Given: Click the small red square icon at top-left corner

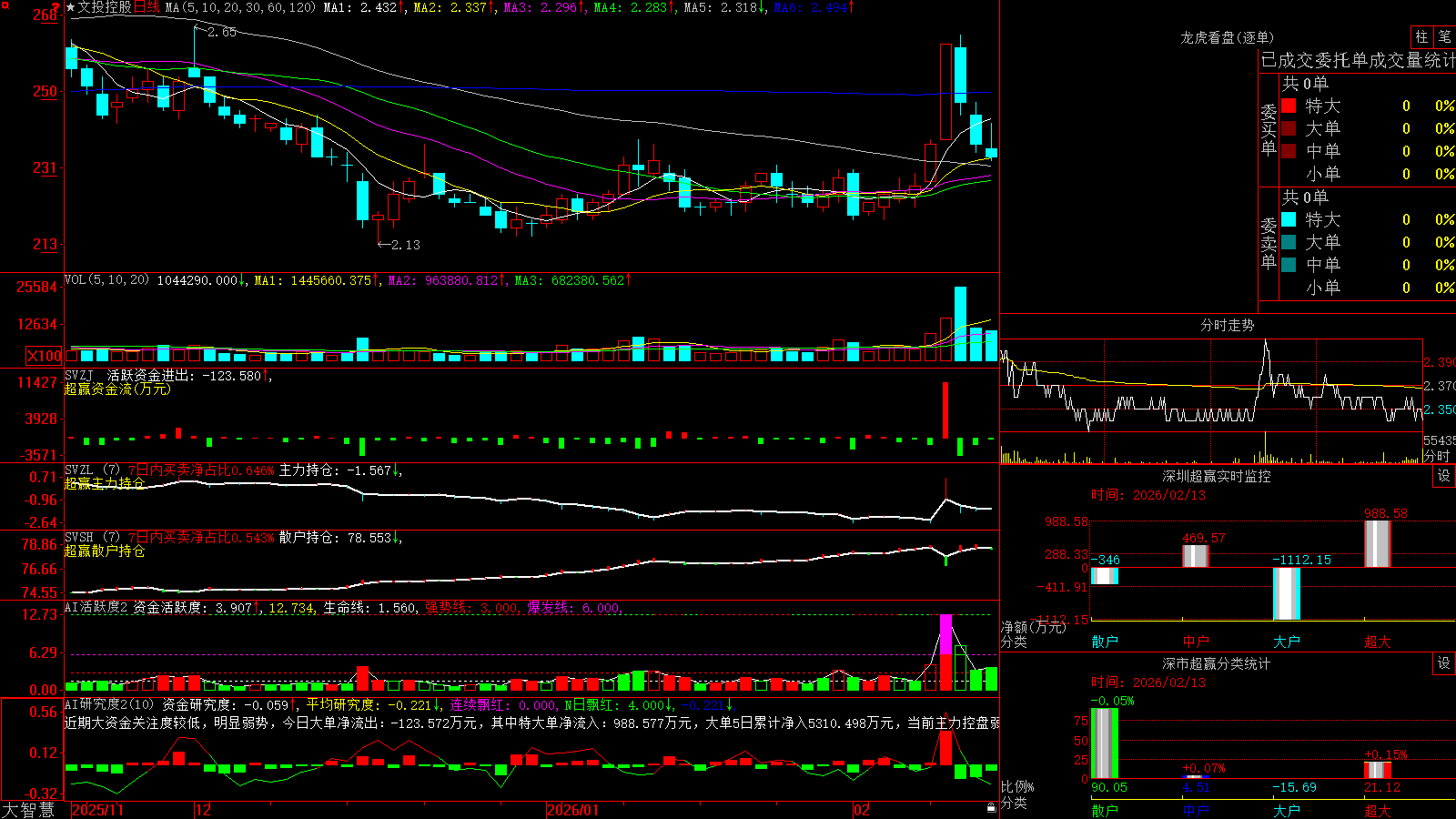Looking at the screenshot, I should pos(5,5).
